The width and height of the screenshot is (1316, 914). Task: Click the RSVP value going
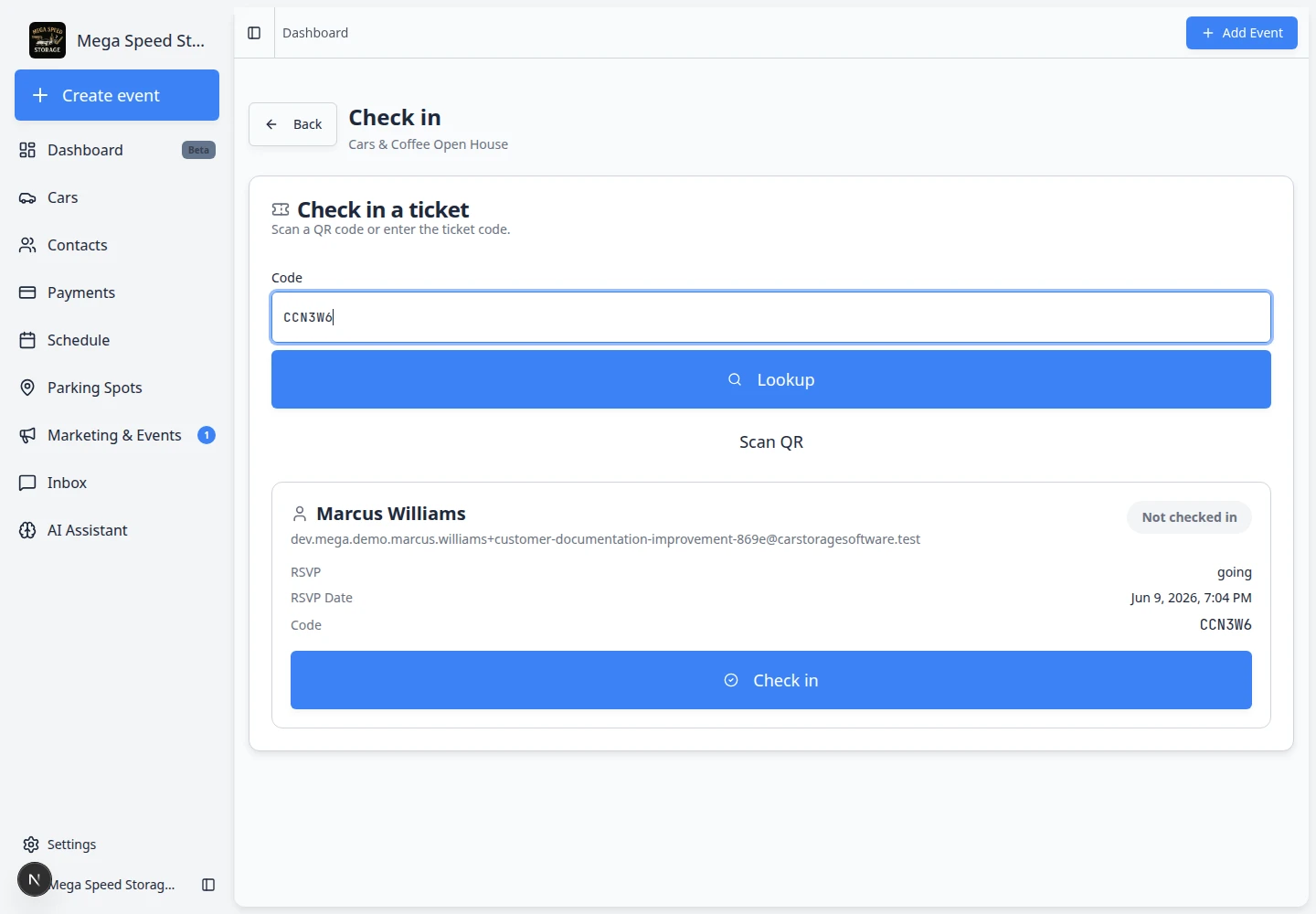coord(1235,572)
